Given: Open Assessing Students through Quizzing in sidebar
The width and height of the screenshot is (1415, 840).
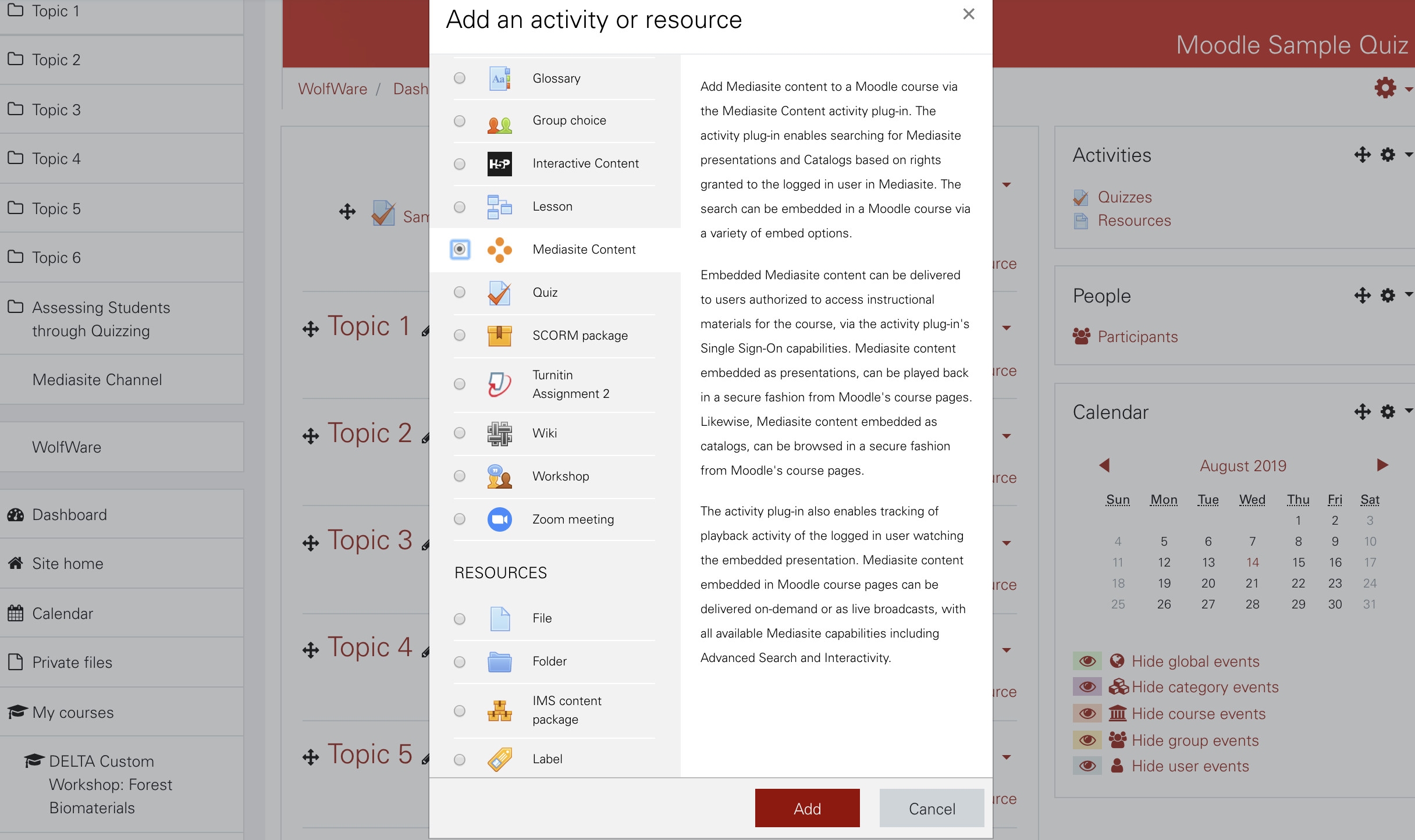Looking at the screenshot, I should [122, 319].
